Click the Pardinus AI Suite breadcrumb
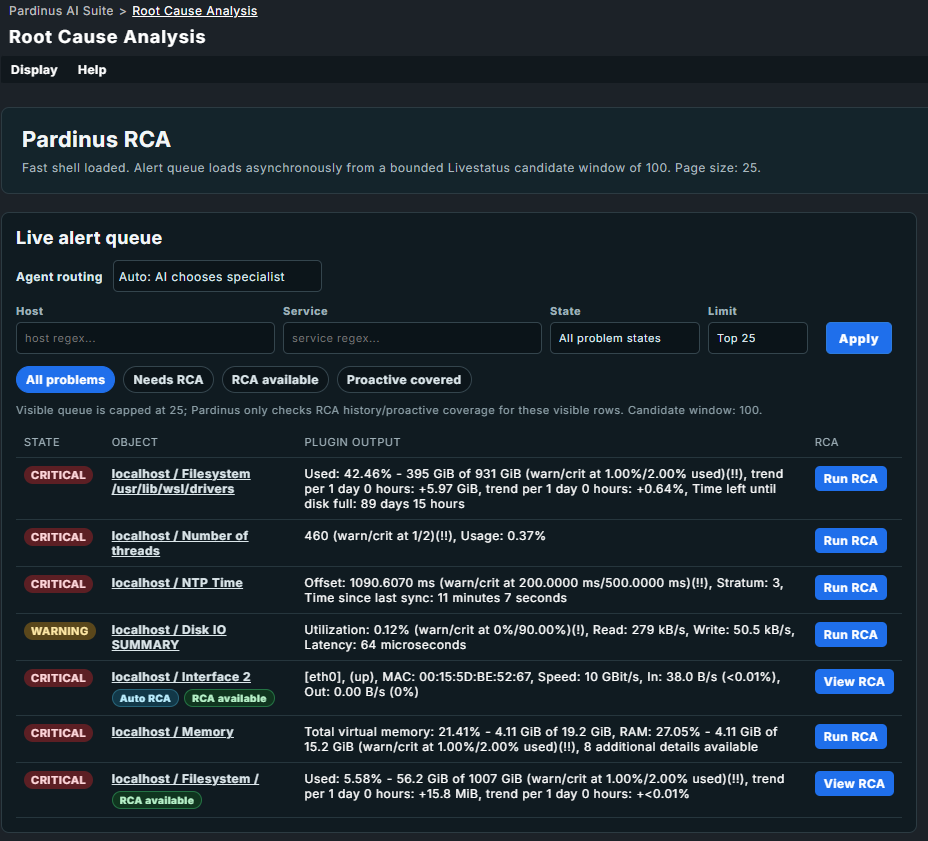Screen dimensions: 928x841 61,11
